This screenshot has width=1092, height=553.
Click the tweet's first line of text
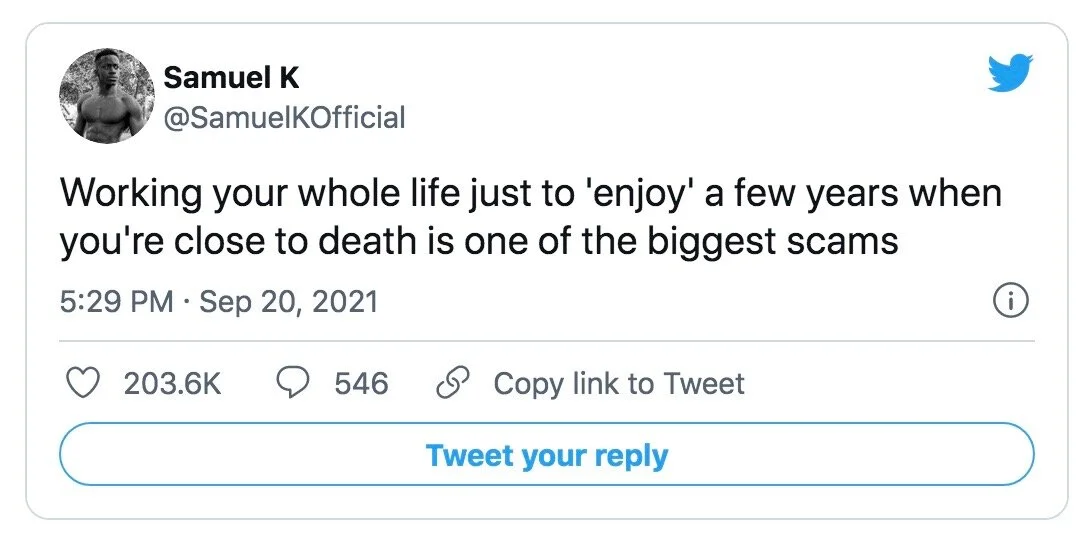530,192
